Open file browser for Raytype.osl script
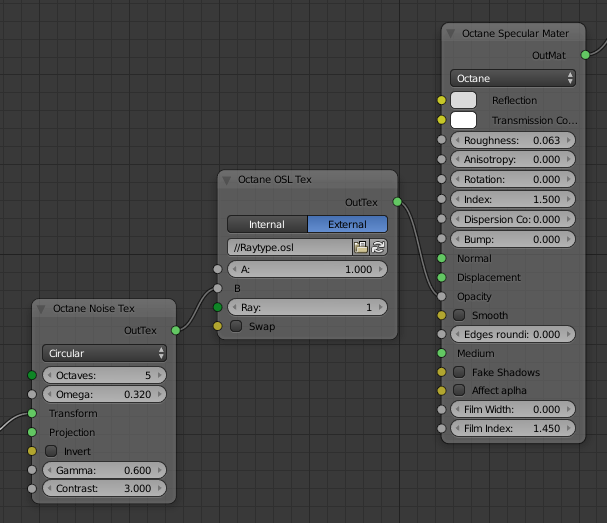 tap(360, 247)
